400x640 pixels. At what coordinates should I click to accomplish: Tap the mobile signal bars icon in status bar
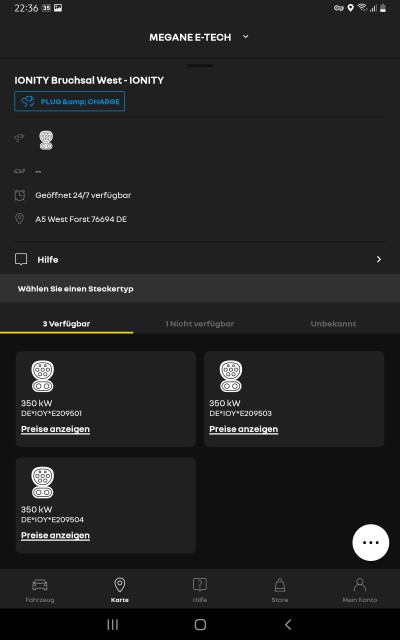click(373, 9)
